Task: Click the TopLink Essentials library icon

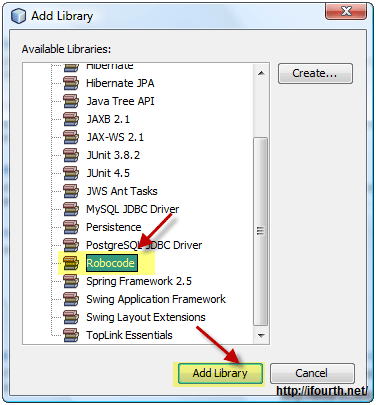Action: click(71, 335)
